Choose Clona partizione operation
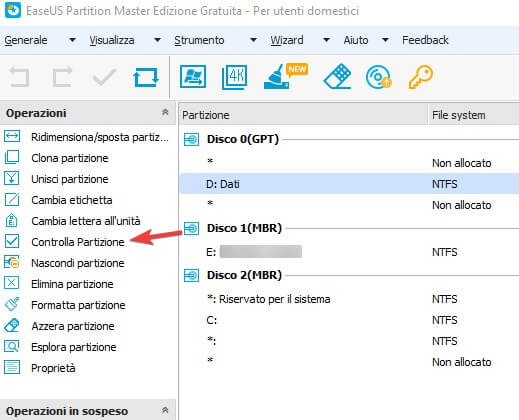 (70, 158)
